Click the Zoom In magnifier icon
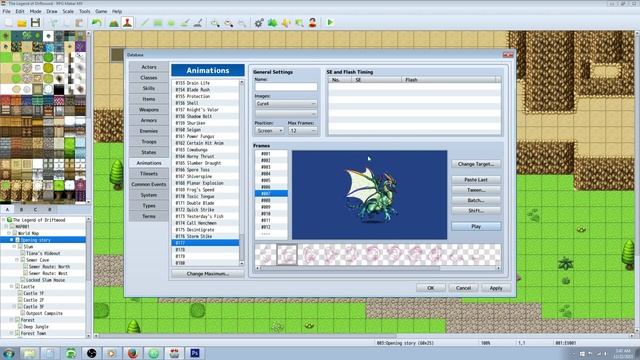 (215, 23)
